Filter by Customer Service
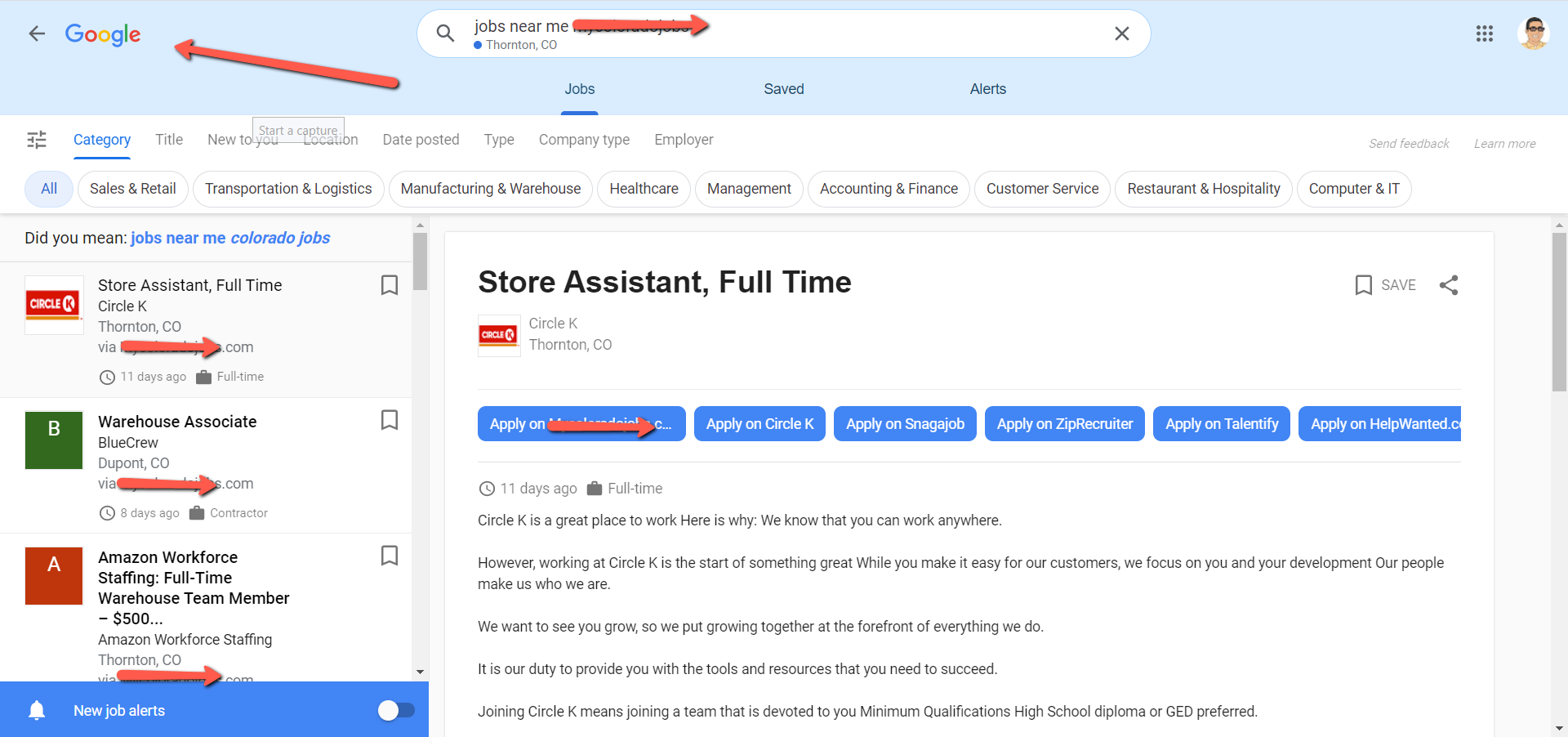1568x737 pixels. pos(1043,189)
